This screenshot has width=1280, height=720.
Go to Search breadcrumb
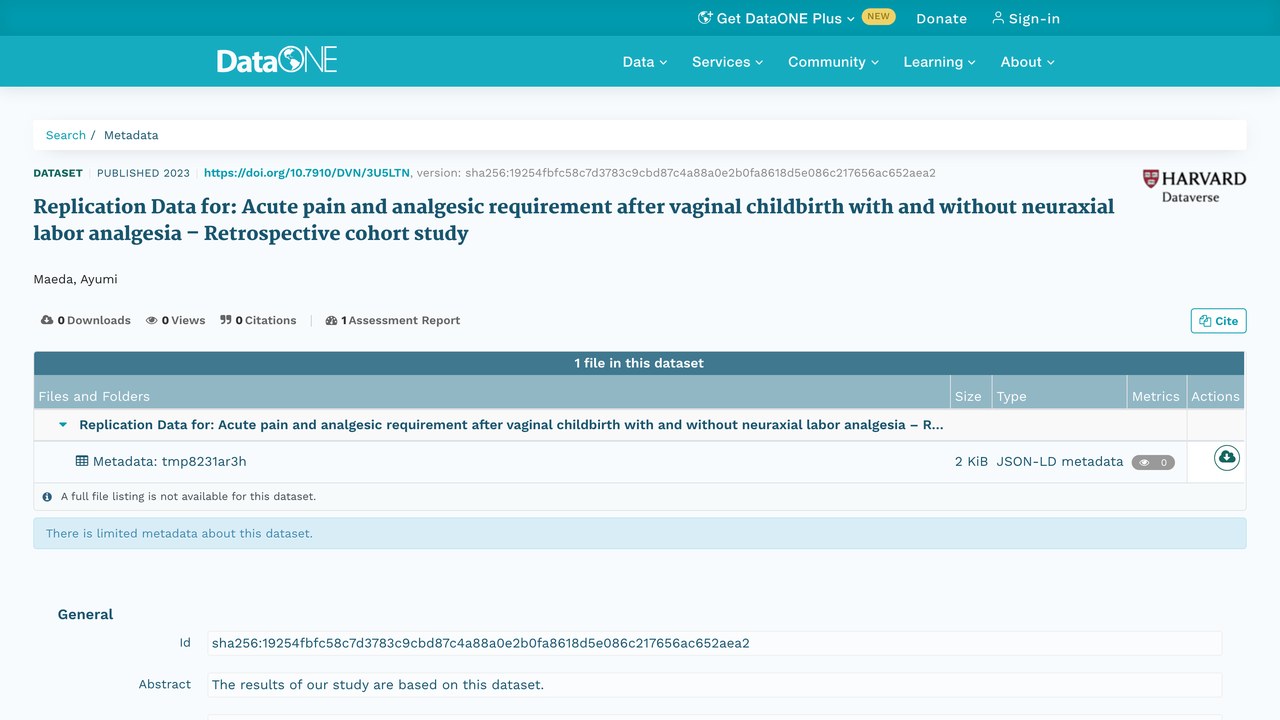(x=66, y=135)
